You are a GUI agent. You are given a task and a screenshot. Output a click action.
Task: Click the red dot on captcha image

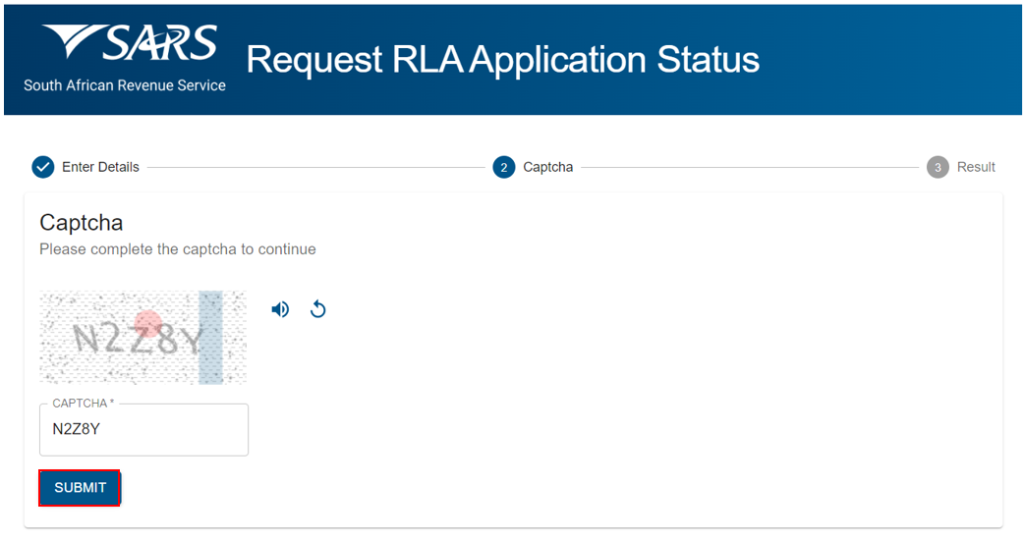tap(148, 323)
